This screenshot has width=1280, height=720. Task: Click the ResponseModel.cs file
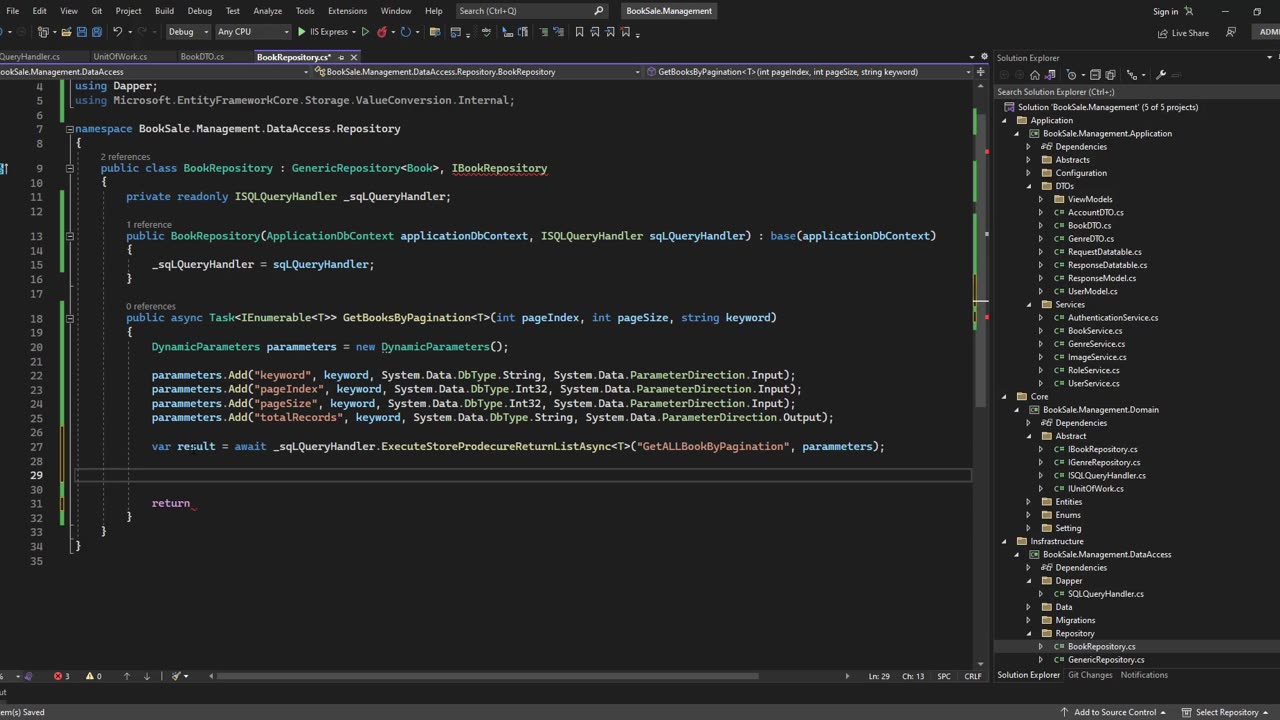coord(1101,278)
